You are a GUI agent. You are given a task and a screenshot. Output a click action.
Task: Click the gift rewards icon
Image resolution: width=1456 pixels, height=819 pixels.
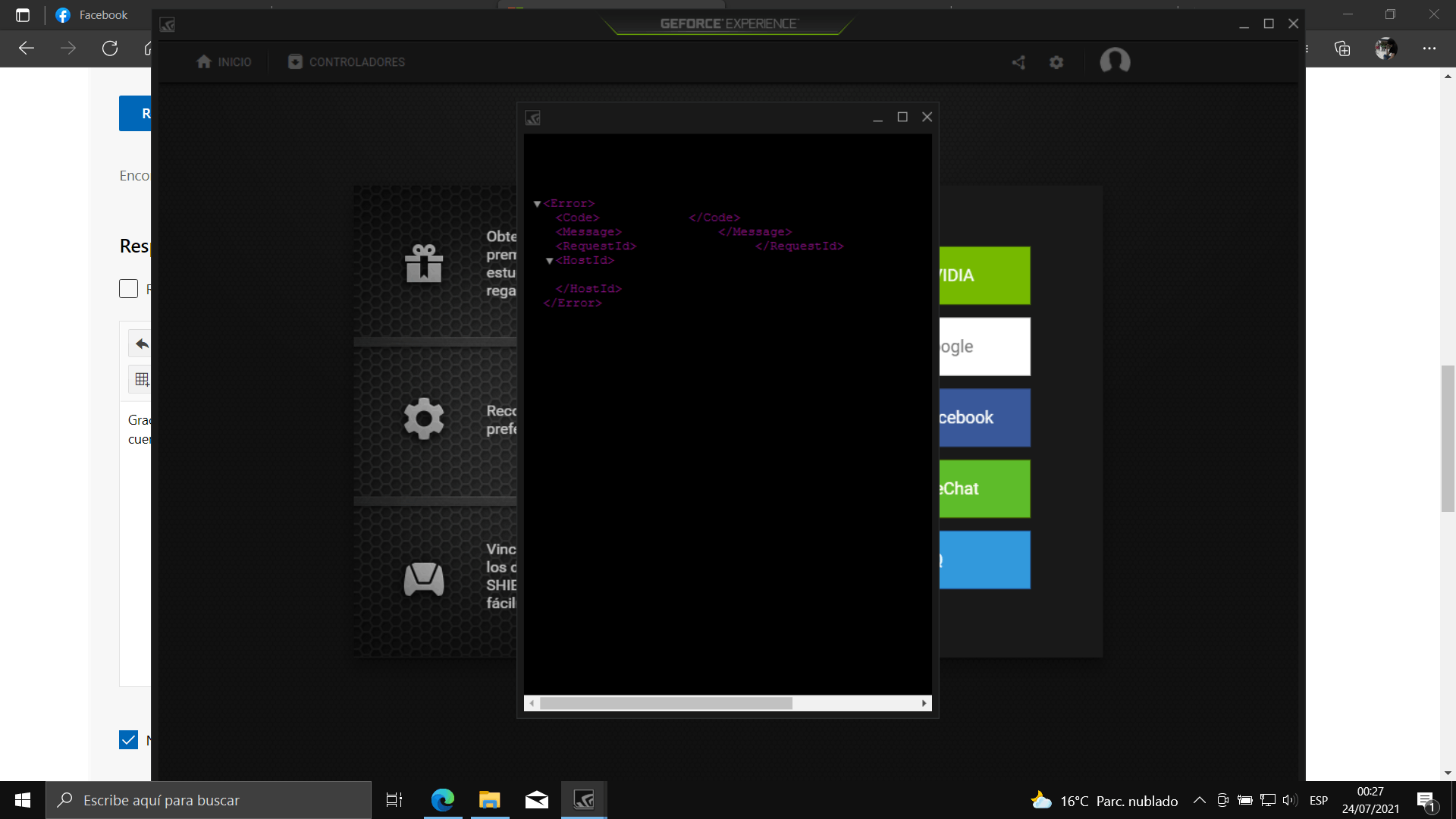423,263
